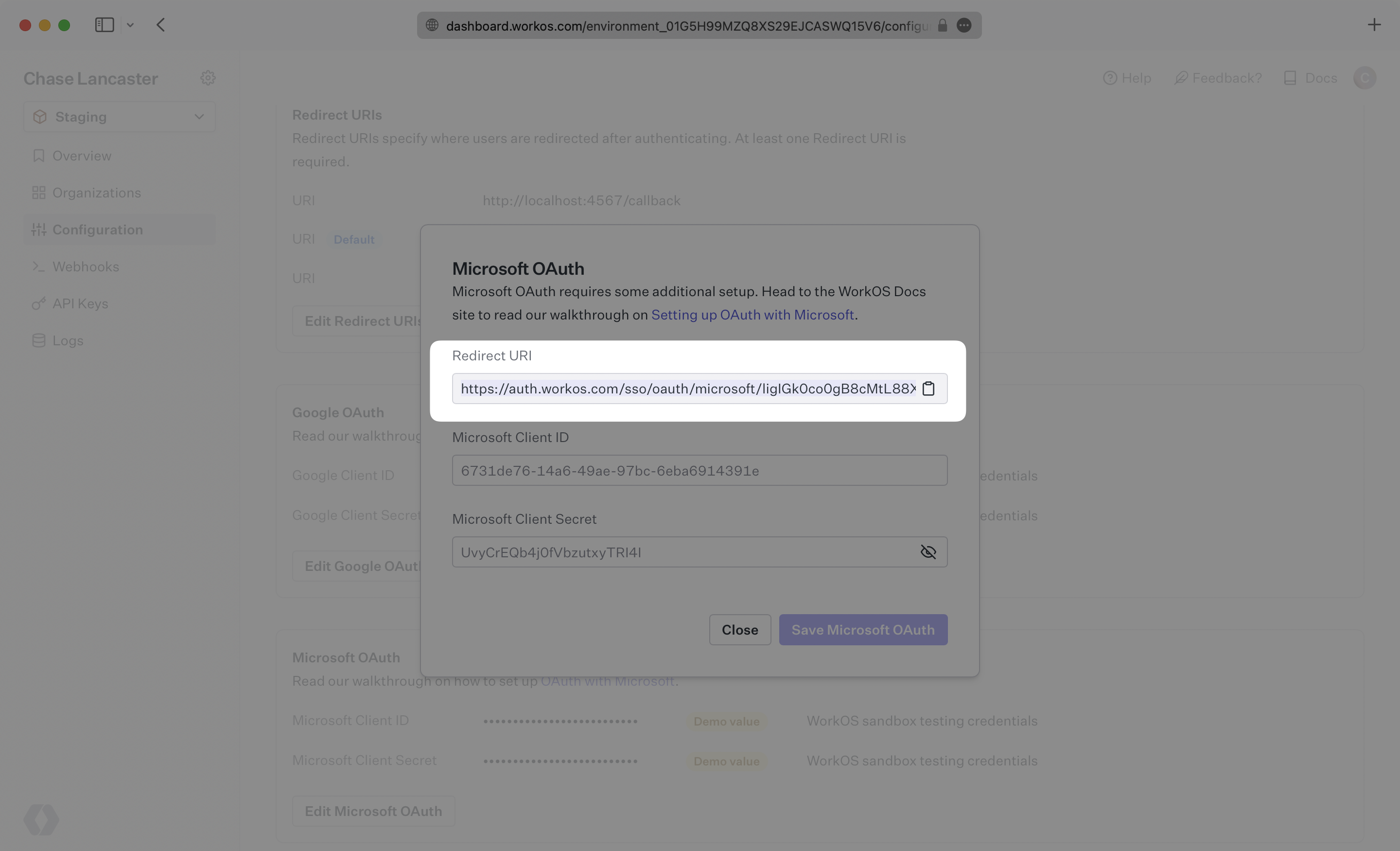The height and width of the screenshot is (851, 1400).
Task: Toggle visibility of Microsoft Client Secret
Action: click(928, 552)
